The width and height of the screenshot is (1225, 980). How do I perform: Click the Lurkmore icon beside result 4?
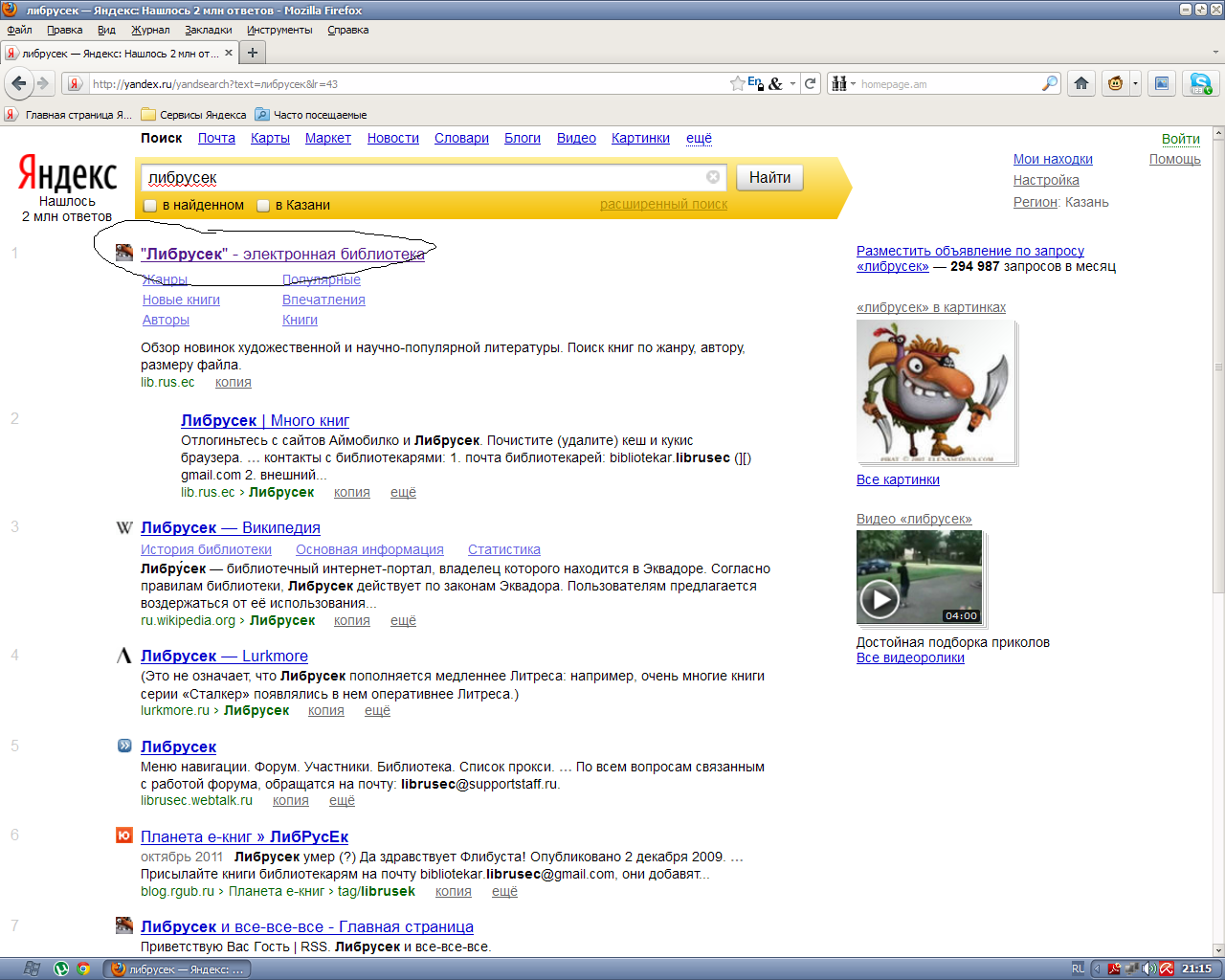(x=123, y=656)
